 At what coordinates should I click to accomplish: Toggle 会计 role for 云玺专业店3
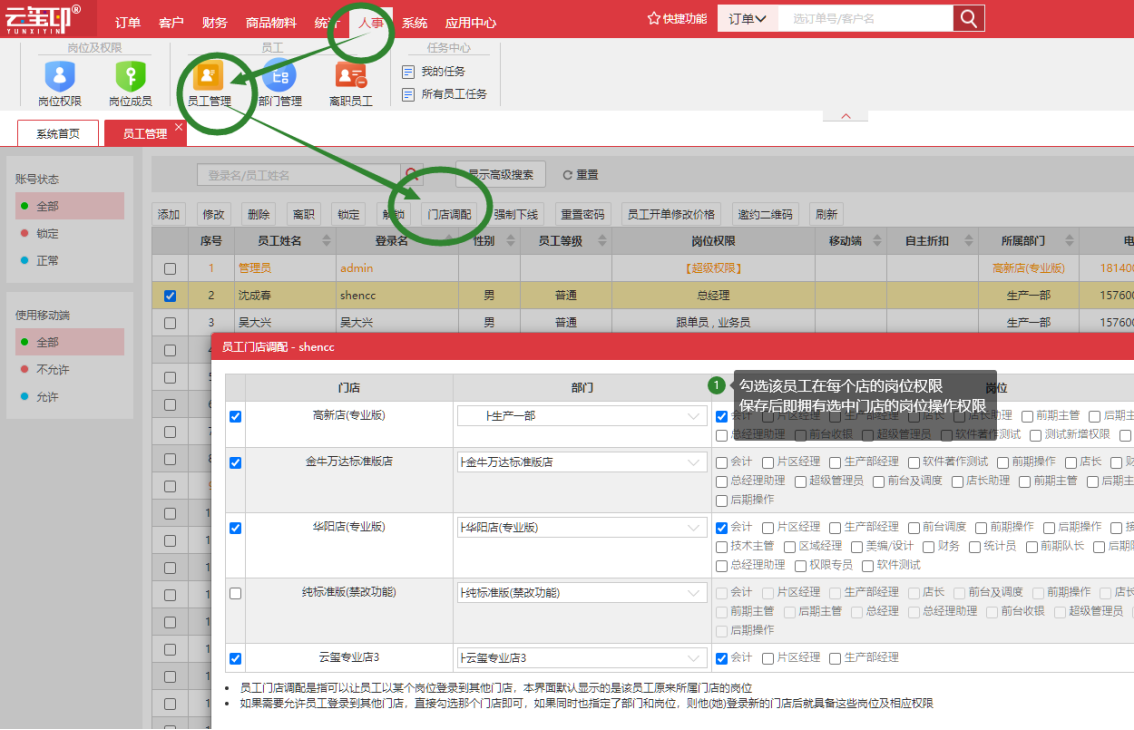[x=721, y=658]
